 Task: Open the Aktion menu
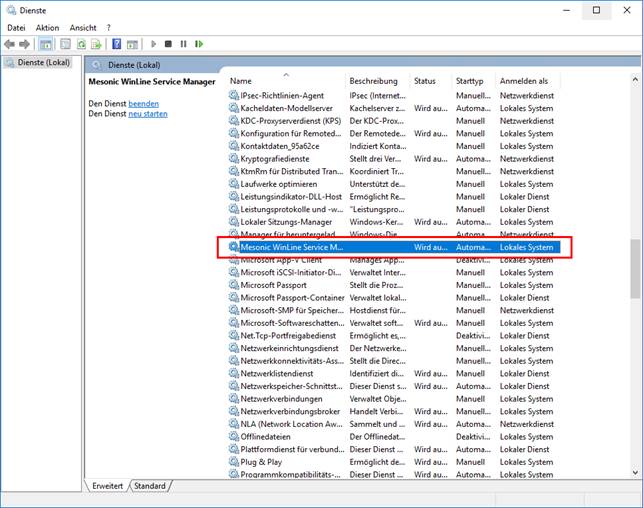pos(47,28)
